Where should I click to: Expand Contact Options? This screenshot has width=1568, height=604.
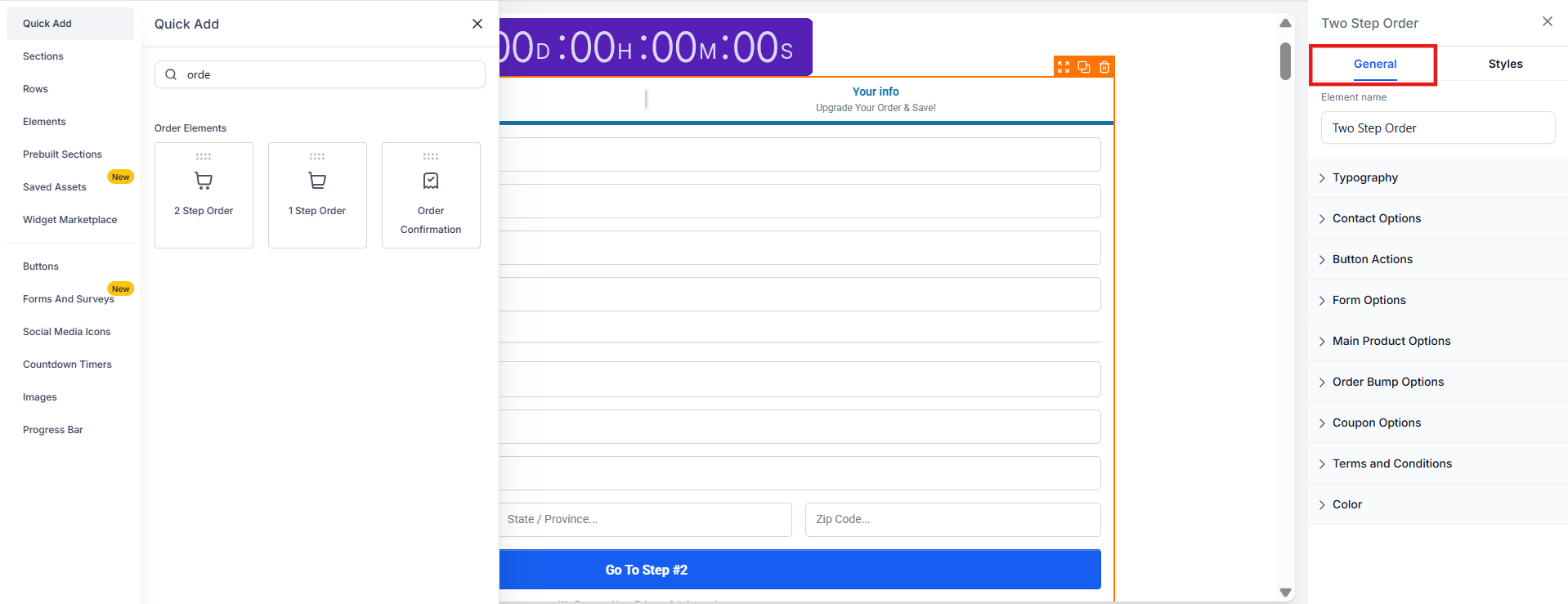(1438, 218)
